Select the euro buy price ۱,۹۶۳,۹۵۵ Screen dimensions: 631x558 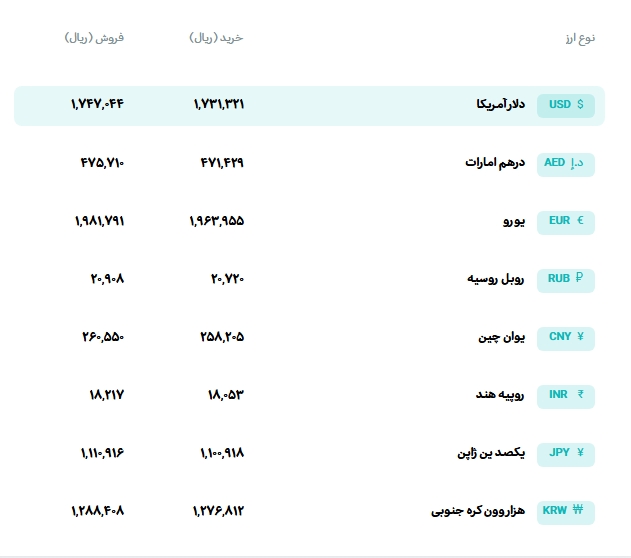(217, 221)
